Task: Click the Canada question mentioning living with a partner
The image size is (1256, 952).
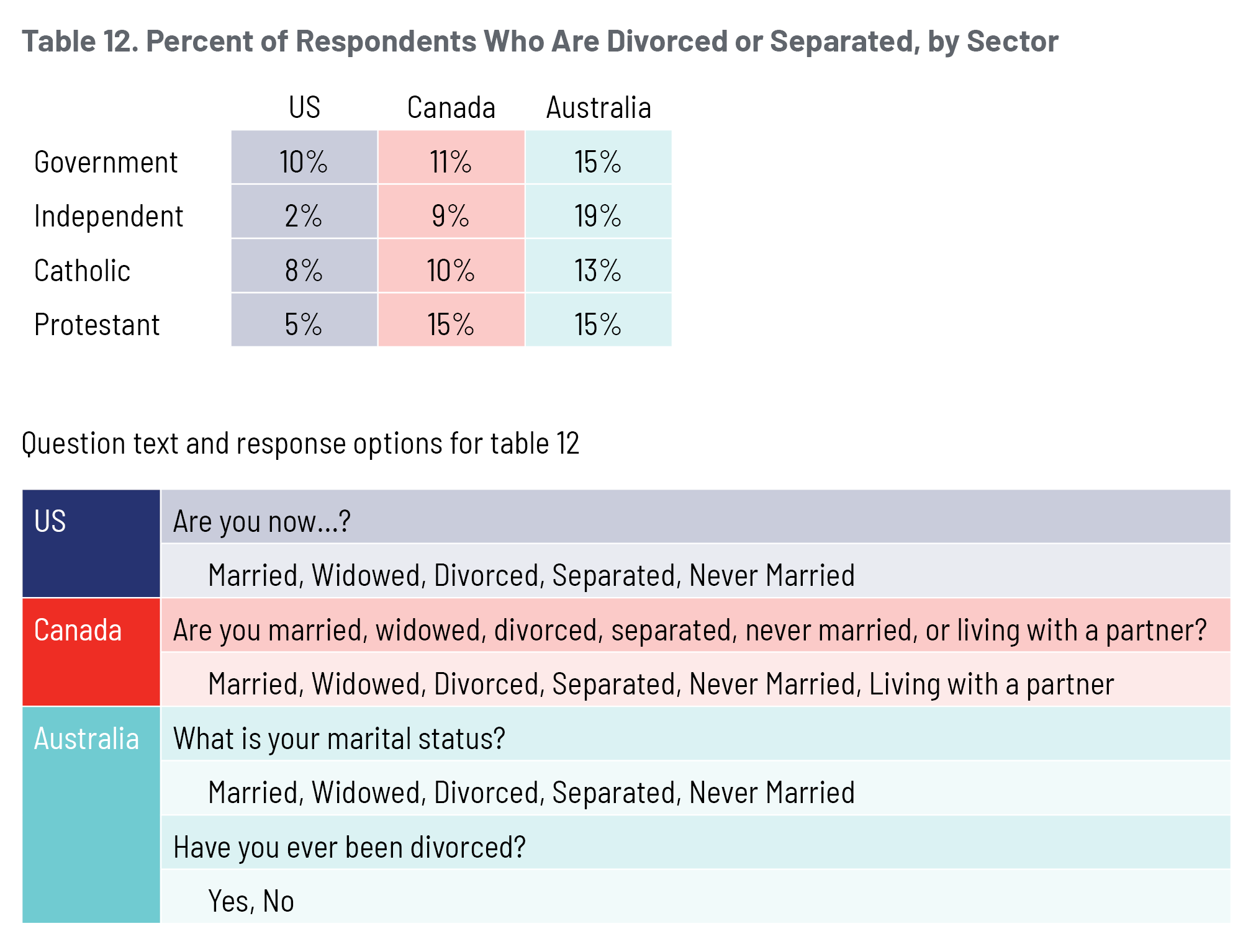Action: tap(689, 631)
